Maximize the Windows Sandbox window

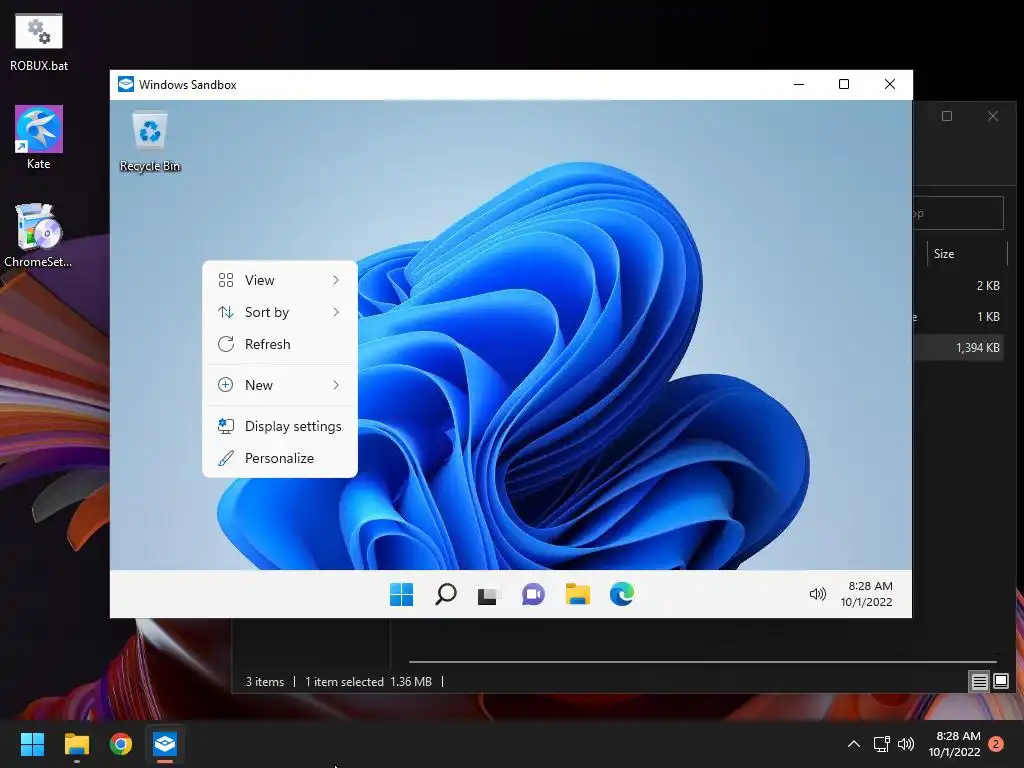tap(844, 84)
